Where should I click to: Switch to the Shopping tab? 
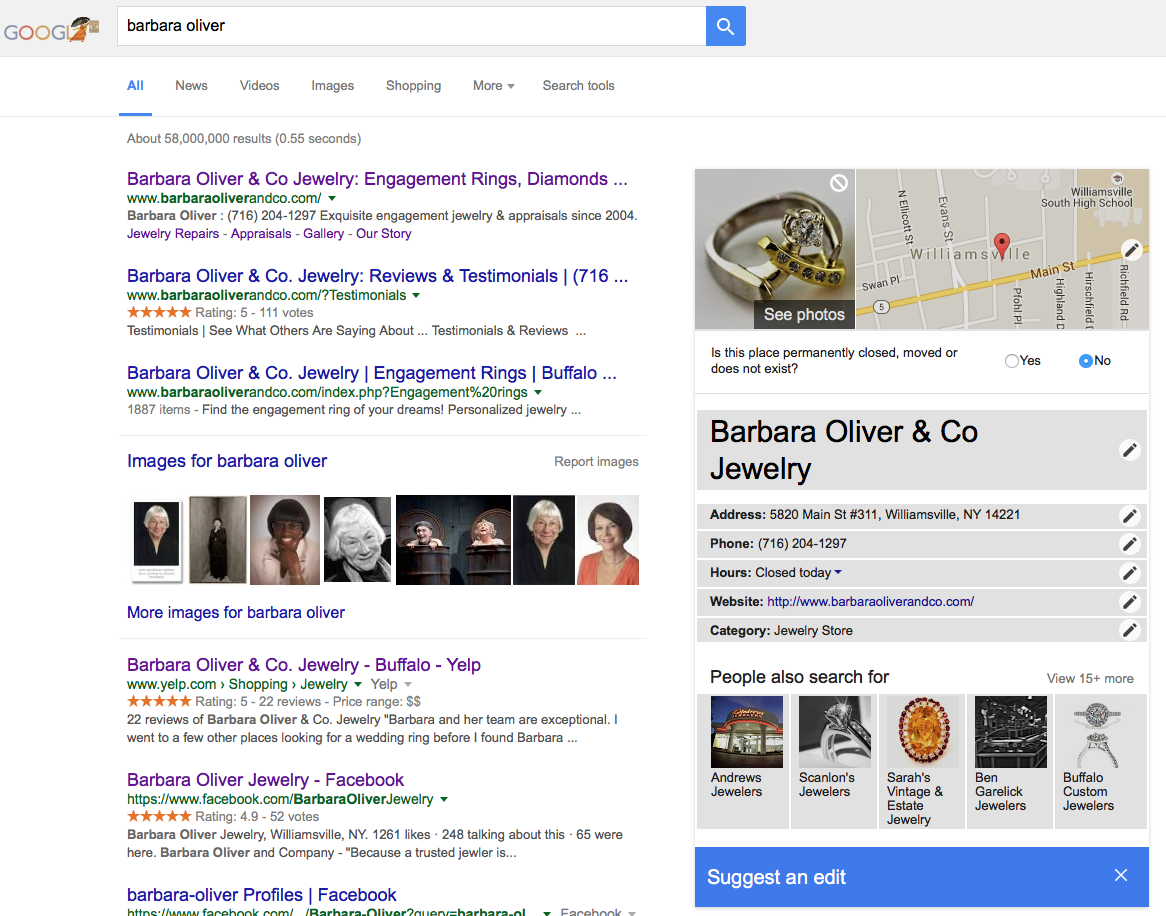[413, 86]
